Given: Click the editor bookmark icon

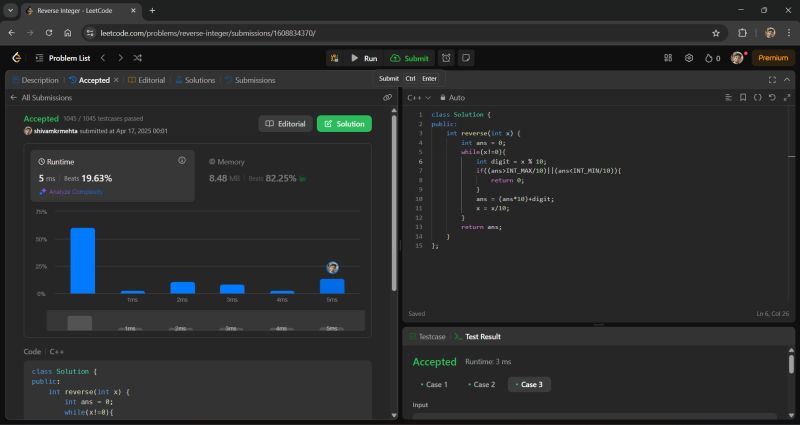Looking at the screenshot, I should coord(743,97).
